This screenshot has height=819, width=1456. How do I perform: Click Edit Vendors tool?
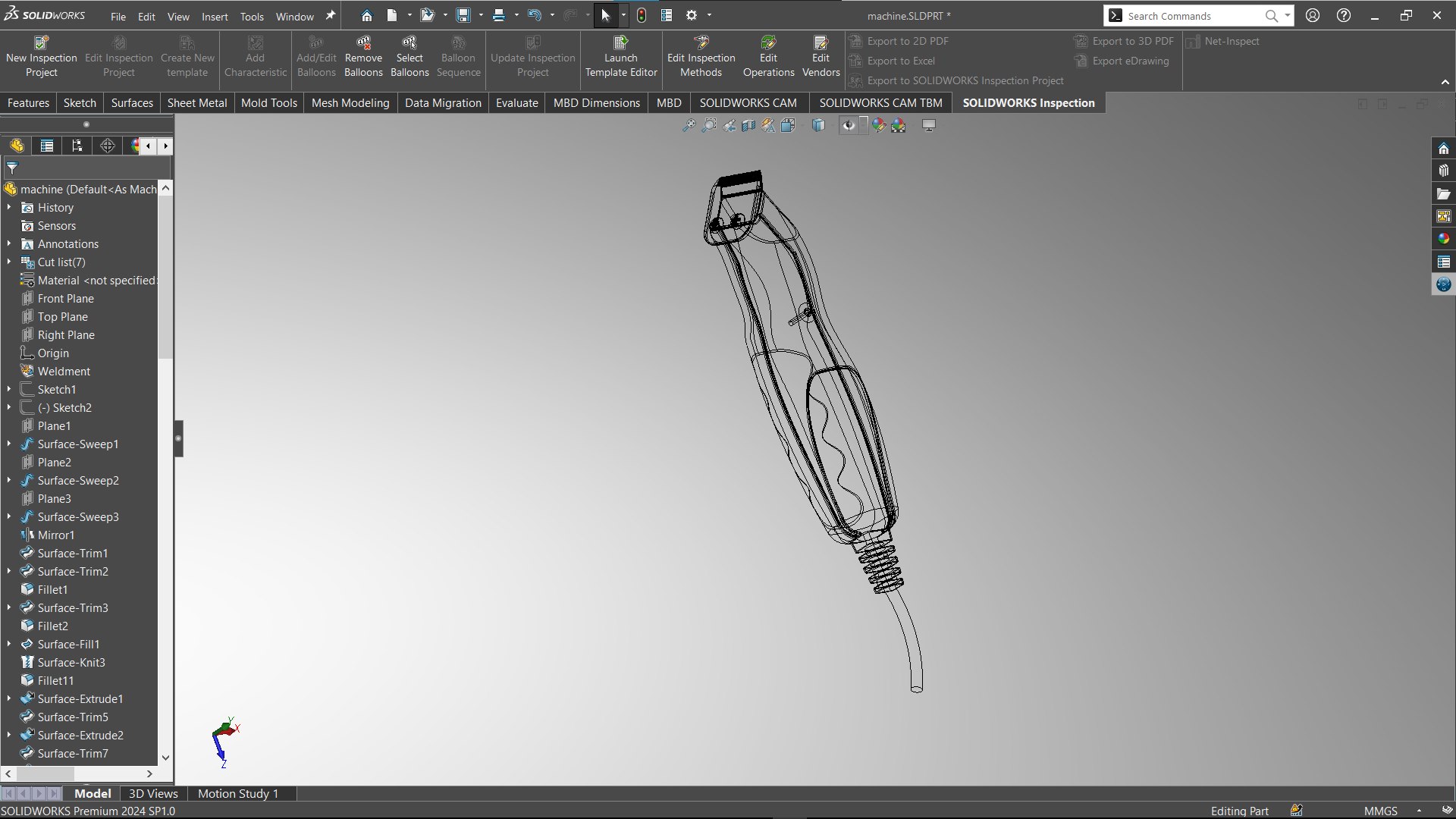tap(821, 57)
